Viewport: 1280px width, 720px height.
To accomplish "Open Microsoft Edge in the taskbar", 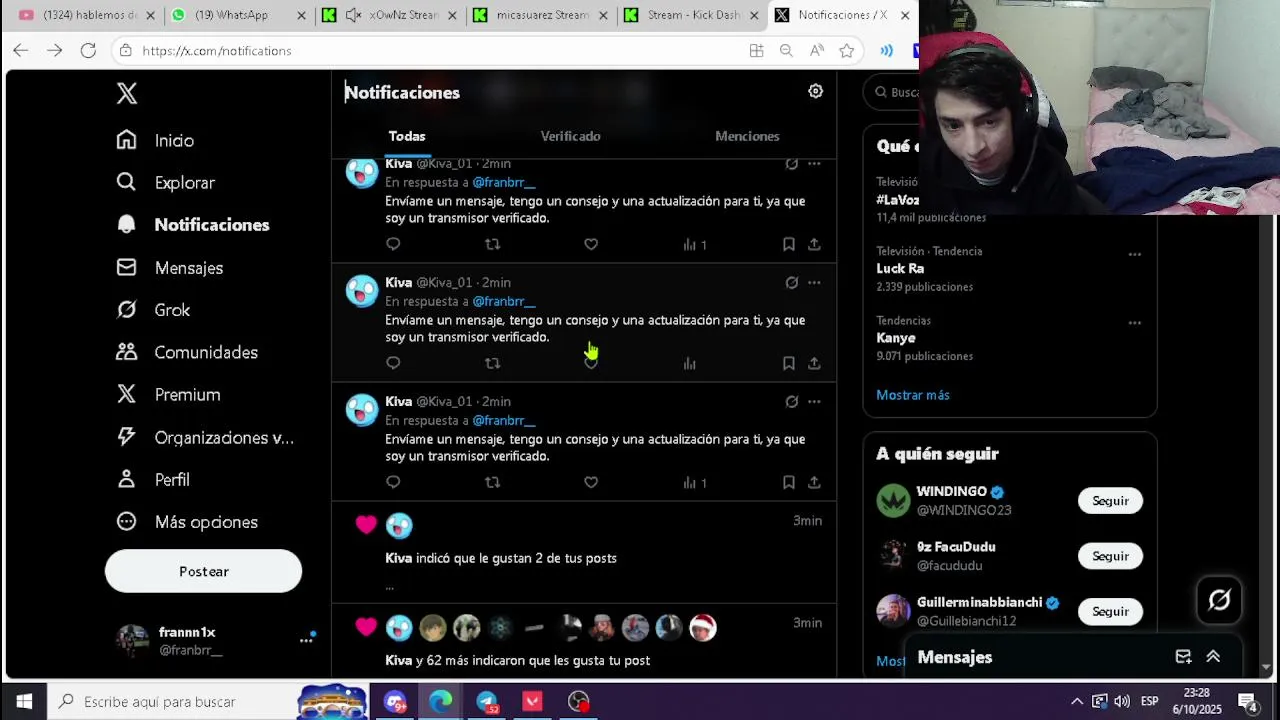I will pyautogui.click(x=441, y=701).
